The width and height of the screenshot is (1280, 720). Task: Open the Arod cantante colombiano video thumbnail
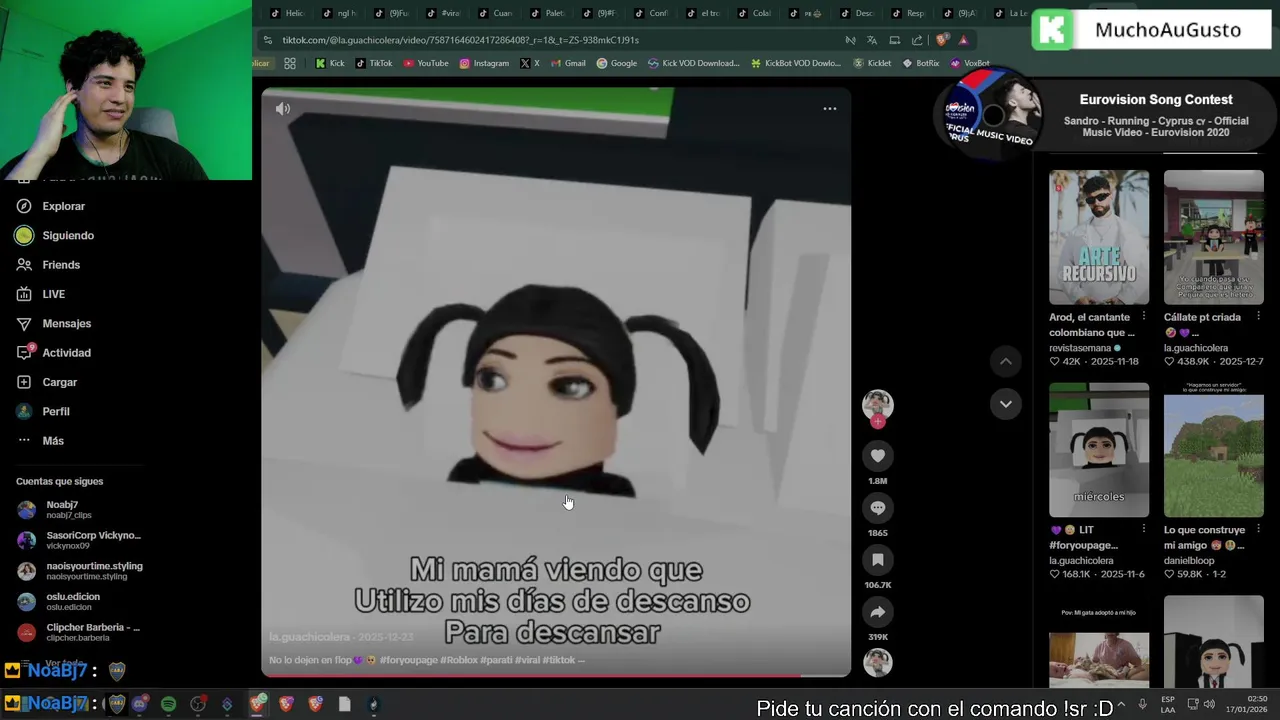[1099, 237]
